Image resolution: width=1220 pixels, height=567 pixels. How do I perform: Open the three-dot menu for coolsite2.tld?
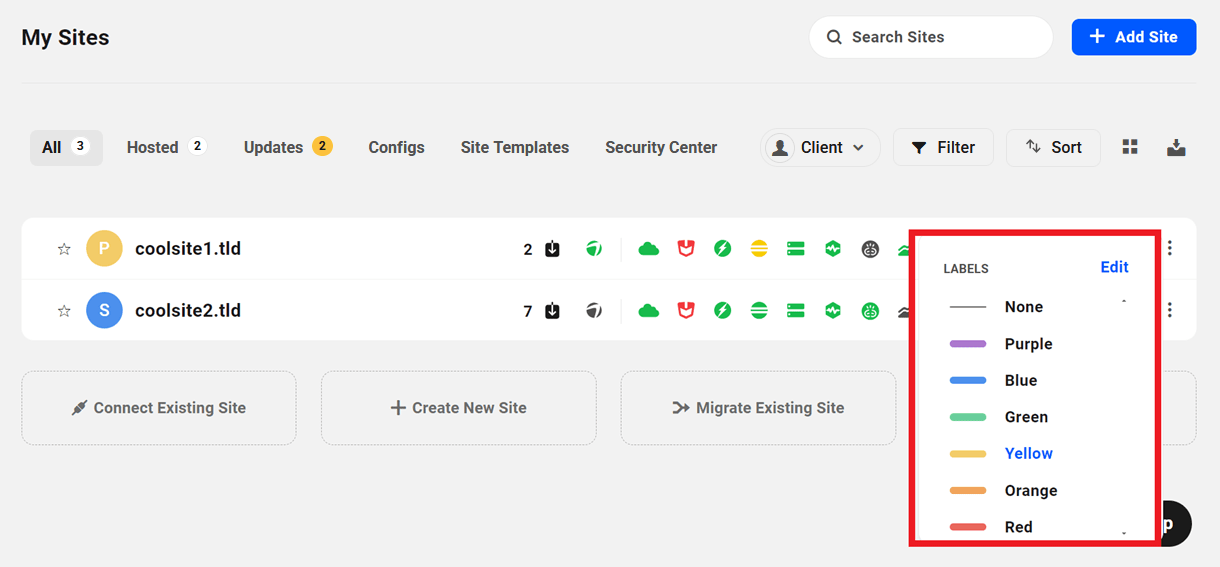1170,310
